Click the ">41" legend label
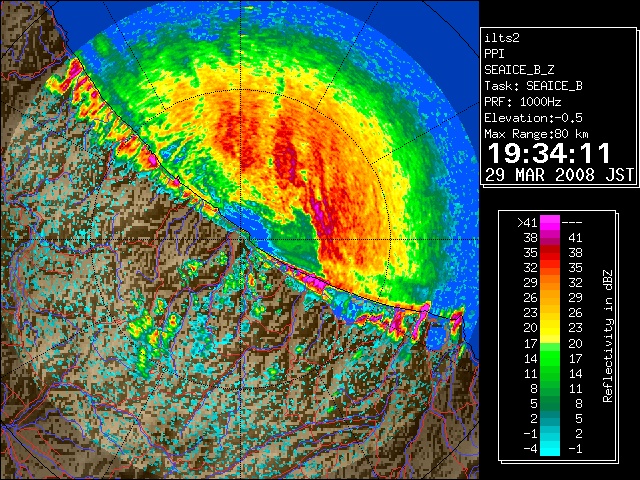640x480 pixels. pyautogui.click(x=527, y=222)
